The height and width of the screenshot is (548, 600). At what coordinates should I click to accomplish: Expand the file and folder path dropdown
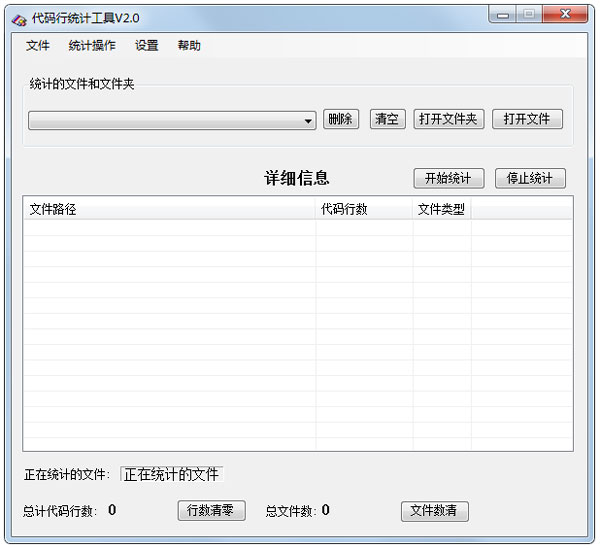coord(309,121)
